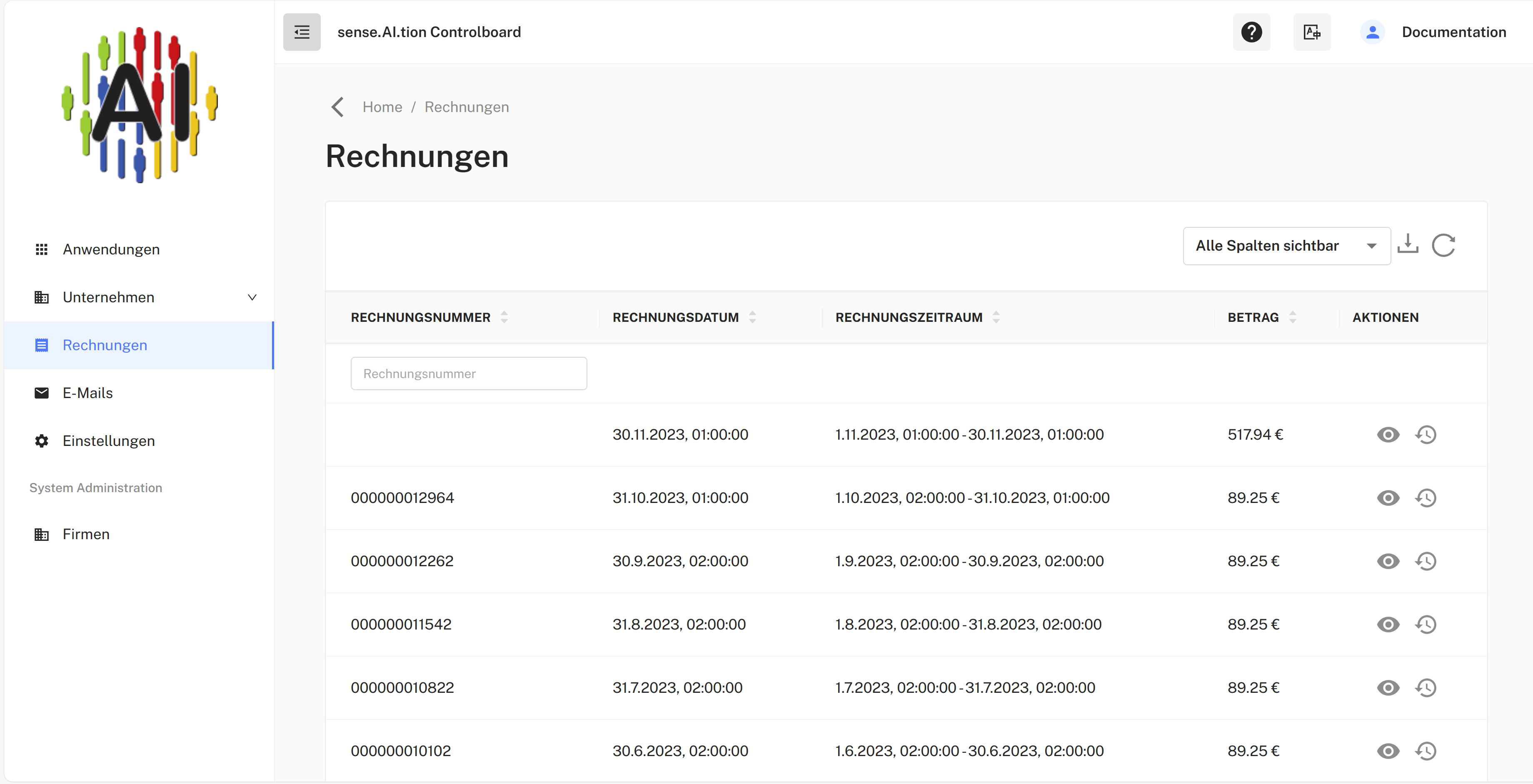Open the language translate icon
This screenshot has height=784, width=1533.
(1312, 32)
